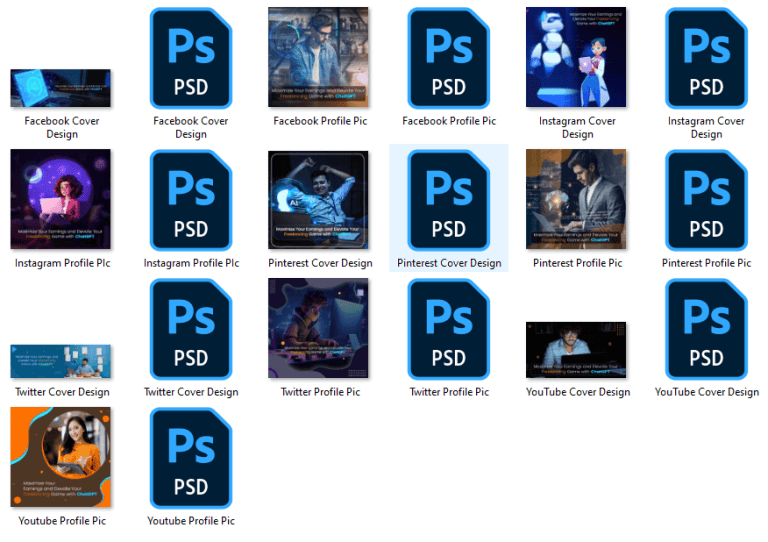This screenshot has width=768, height=542.
Task: Click the Facebook Cover Design image thumbnail
Action: [61, 88]
